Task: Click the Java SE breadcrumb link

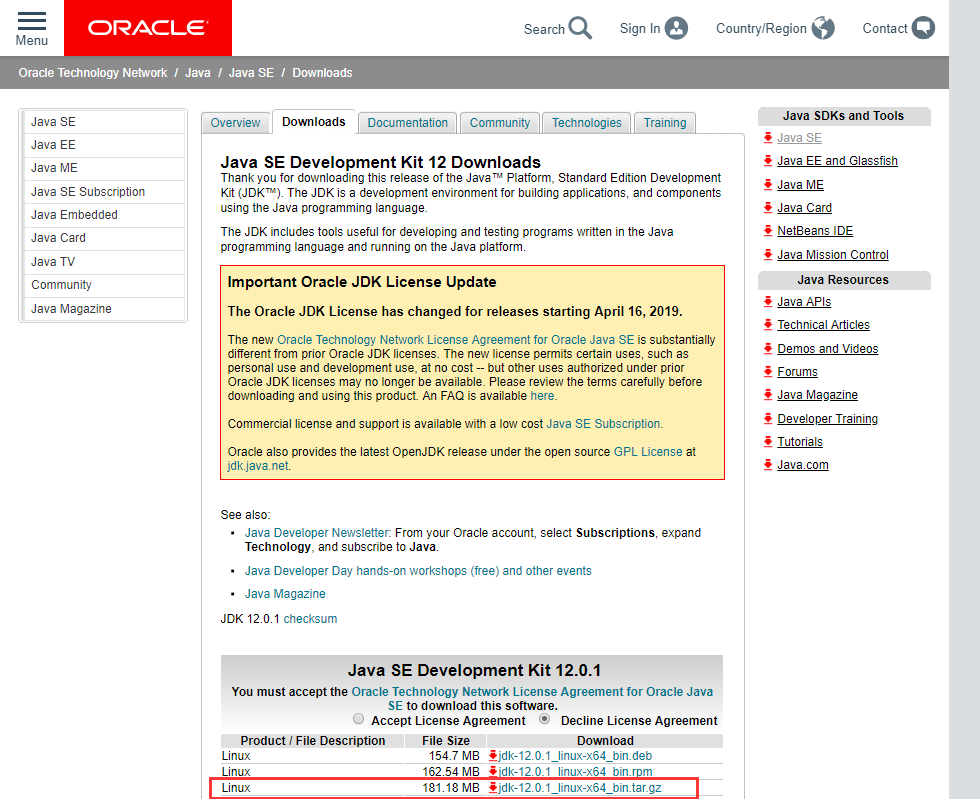Action: point(251,73)
